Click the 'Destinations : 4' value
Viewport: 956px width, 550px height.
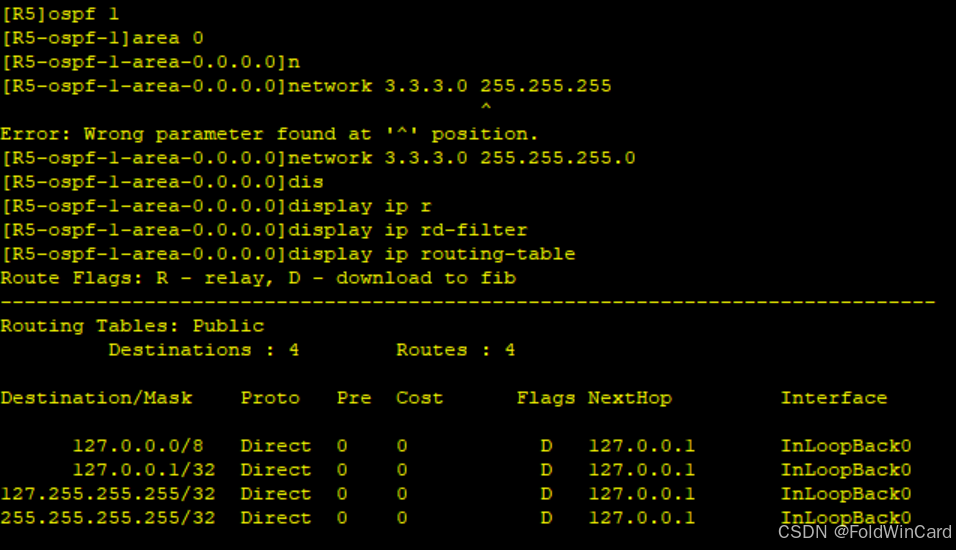(204, 350)
